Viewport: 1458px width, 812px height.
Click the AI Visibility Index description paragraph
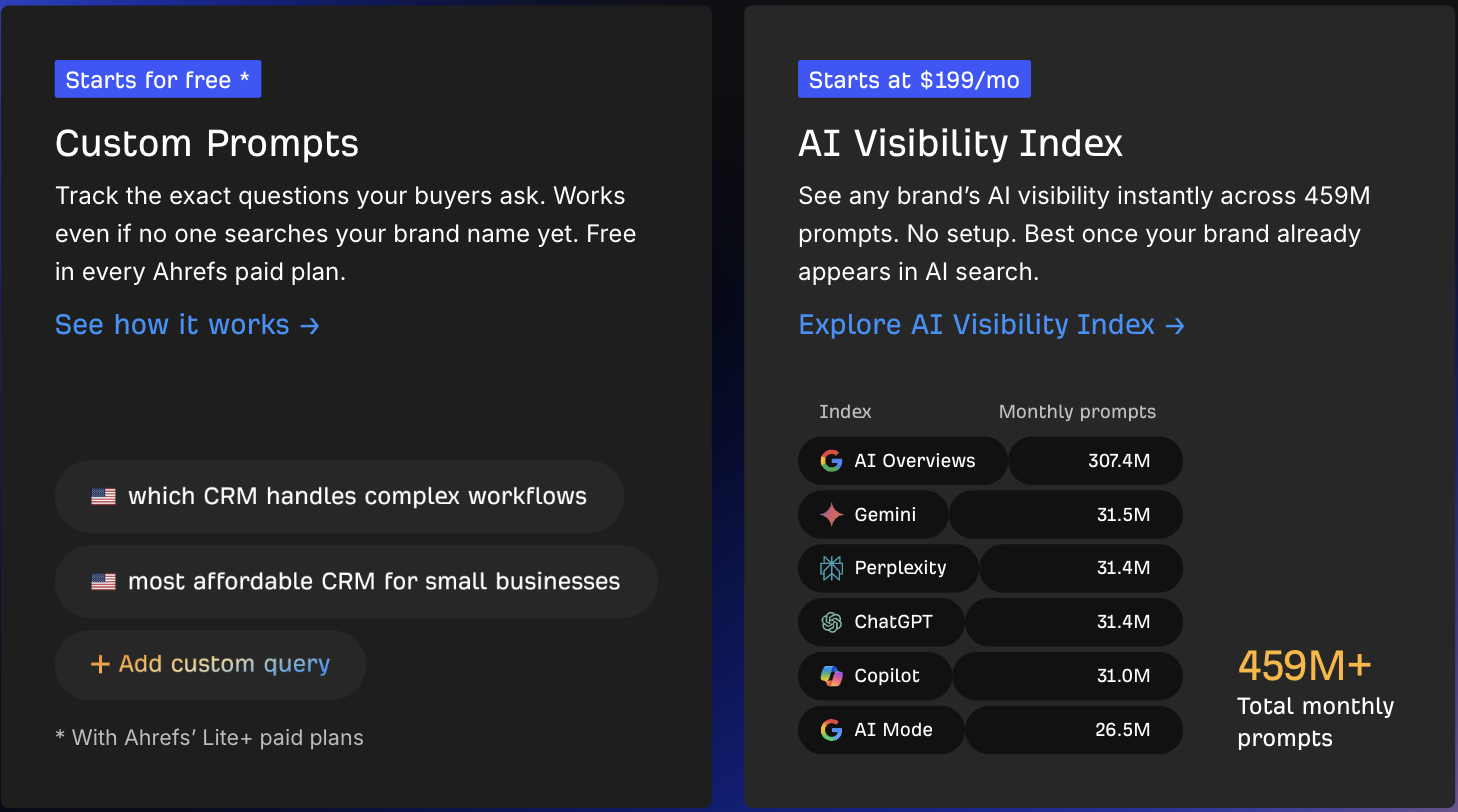coord(1084,234)
